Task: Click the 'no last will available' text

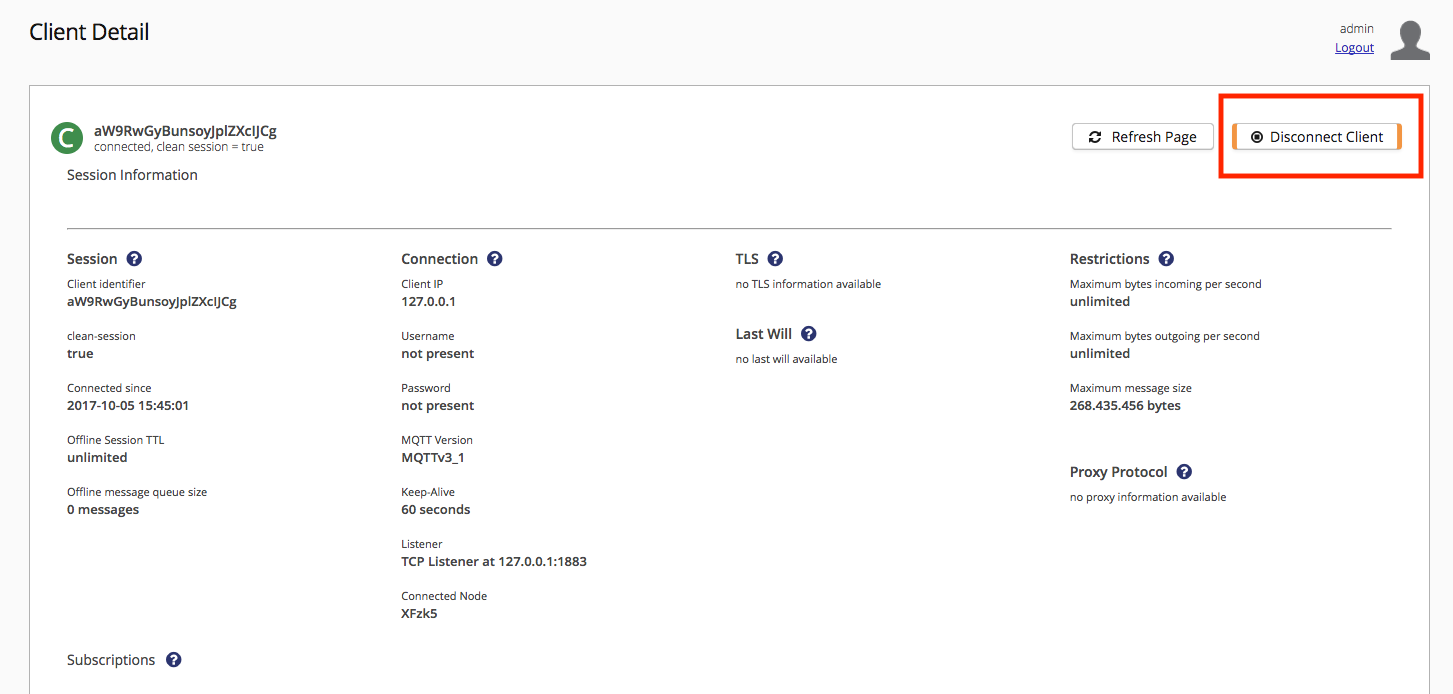Action: 786,359
